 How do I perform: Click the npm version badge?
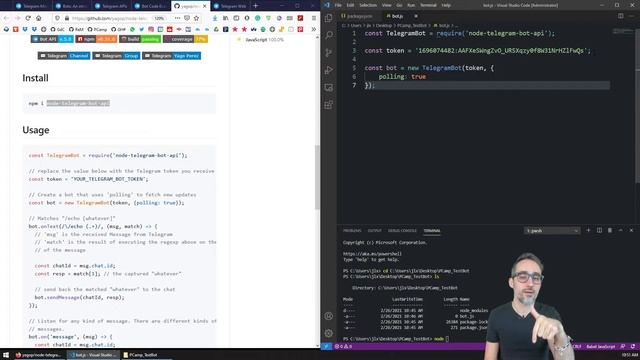pyautogui.click(x=97, y=39)
